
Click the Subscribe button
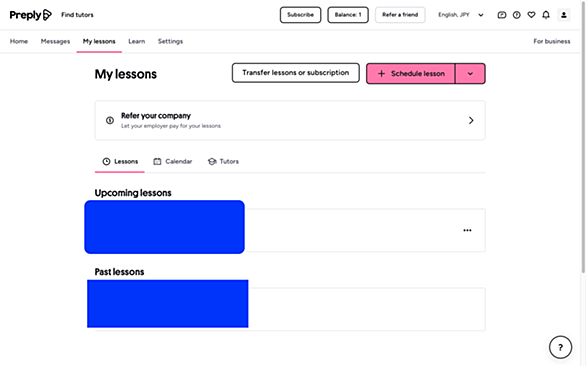(300, 15)
